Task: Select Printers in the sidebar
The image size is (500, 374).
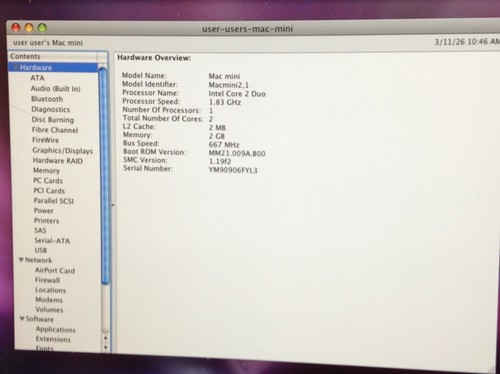Action: click(47, 221)
